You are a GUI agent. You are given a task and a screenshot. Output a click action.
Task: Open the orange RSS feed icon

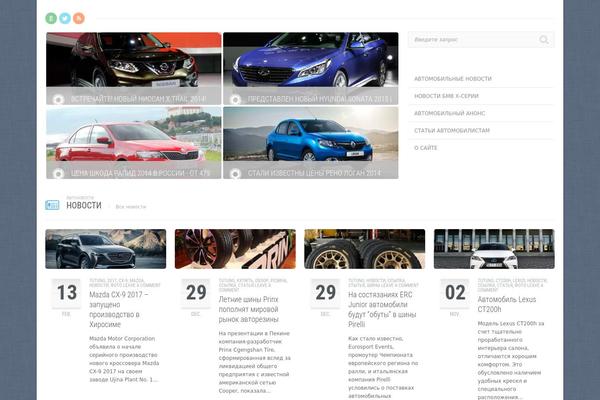(x=78, y=18)
